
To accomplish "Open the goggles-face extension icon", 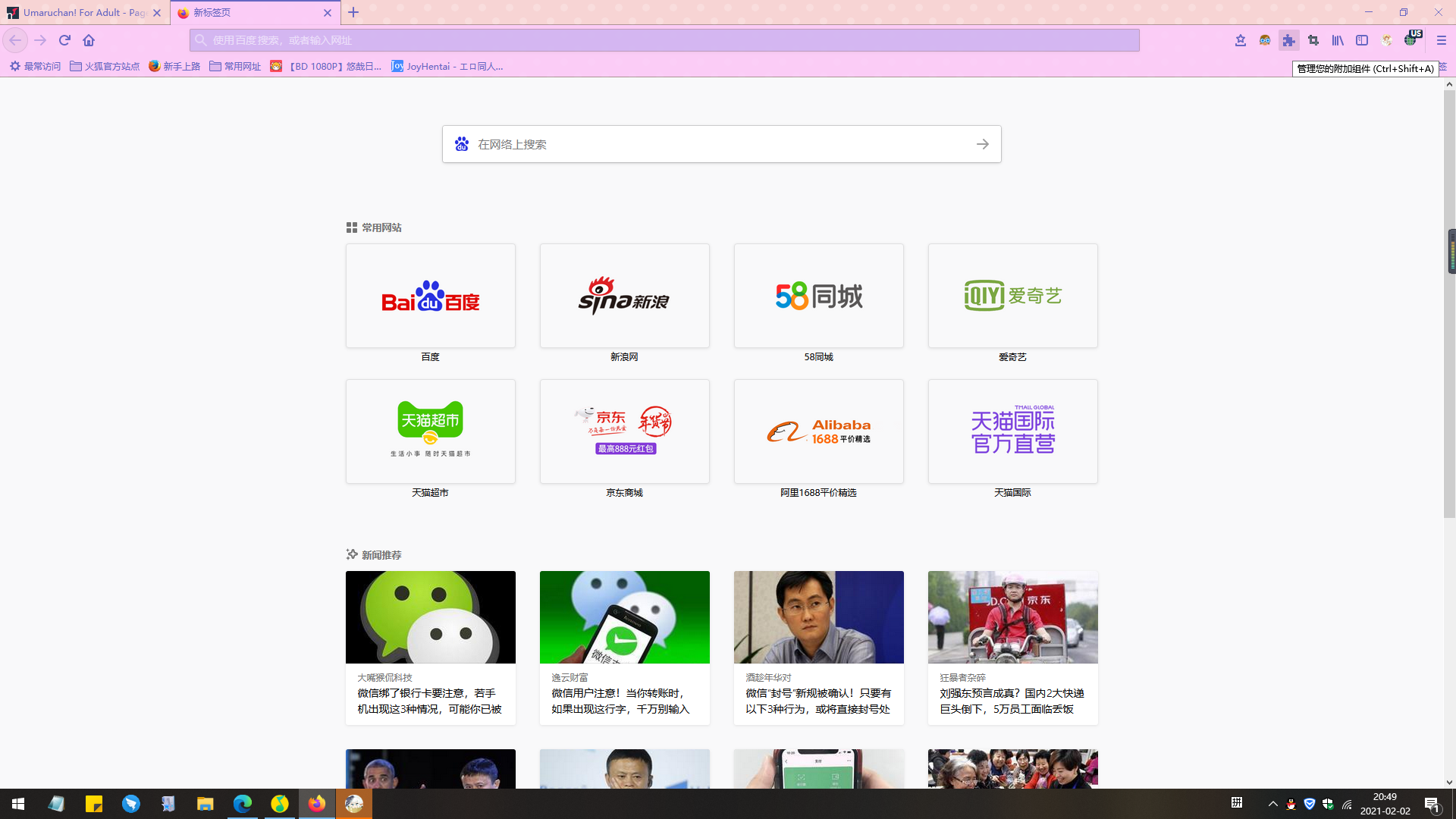I will click(1265, 40).
